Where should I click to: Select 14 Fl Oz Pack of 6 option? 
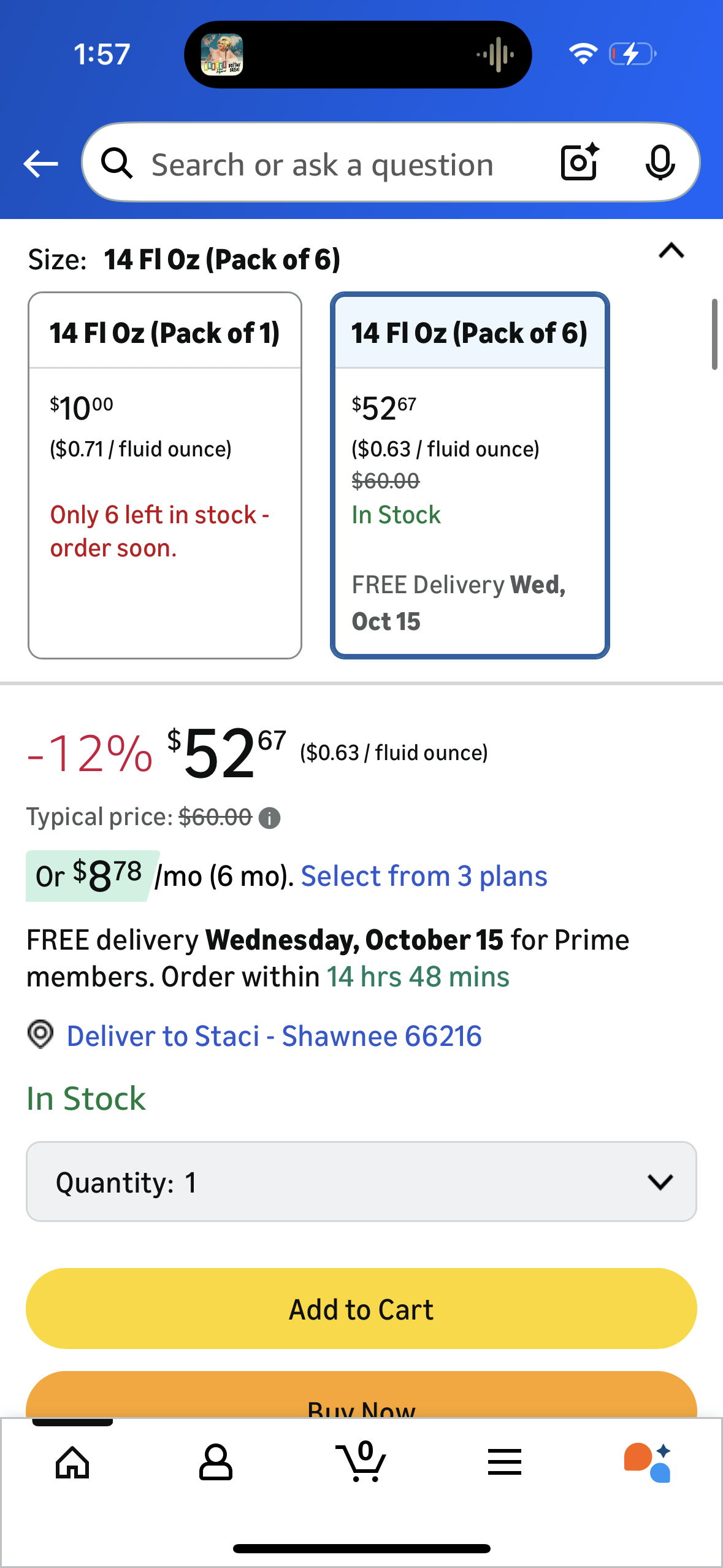point(470,475)
